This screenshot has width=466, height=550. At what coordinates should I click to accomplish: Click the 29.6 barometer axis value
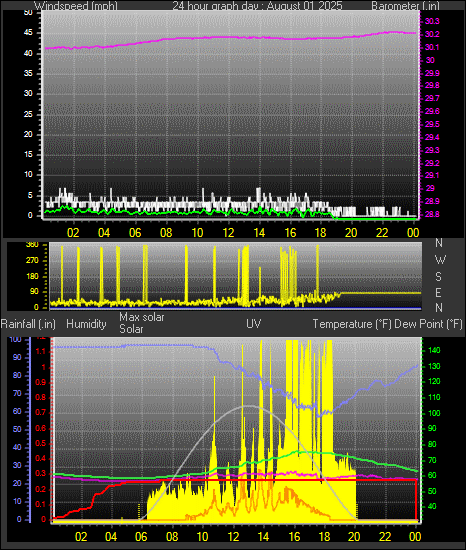pyautogui.click(x=432, y=111)
